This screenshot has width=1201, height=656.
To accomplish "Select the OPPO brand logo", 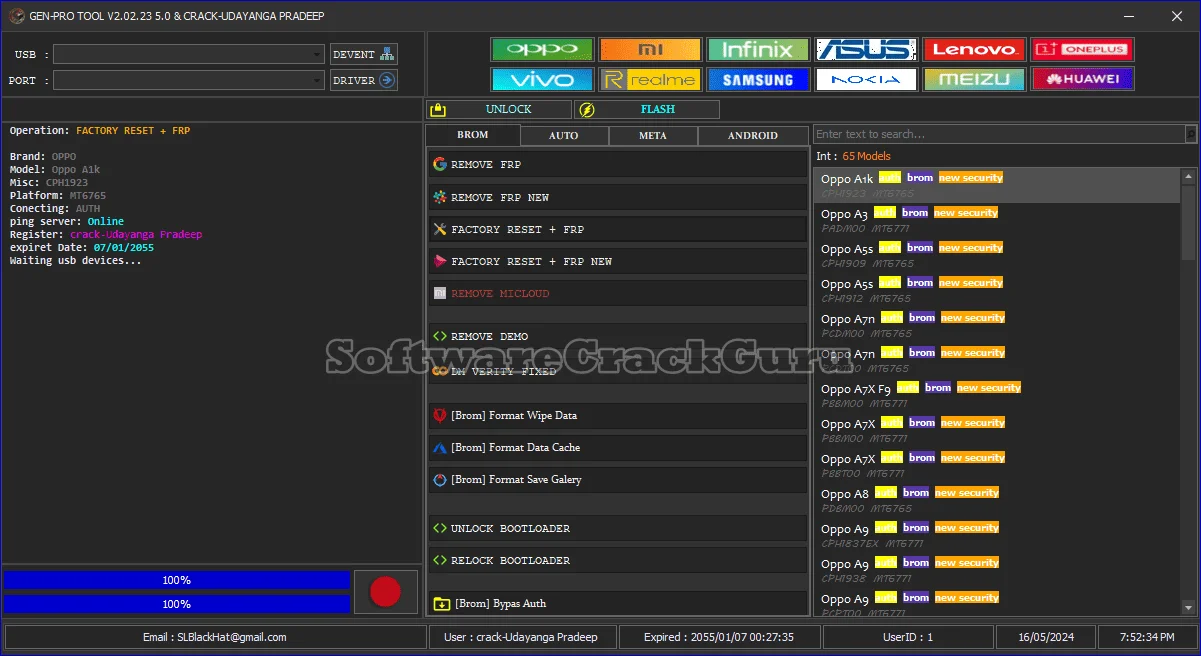I will [542, 50].
